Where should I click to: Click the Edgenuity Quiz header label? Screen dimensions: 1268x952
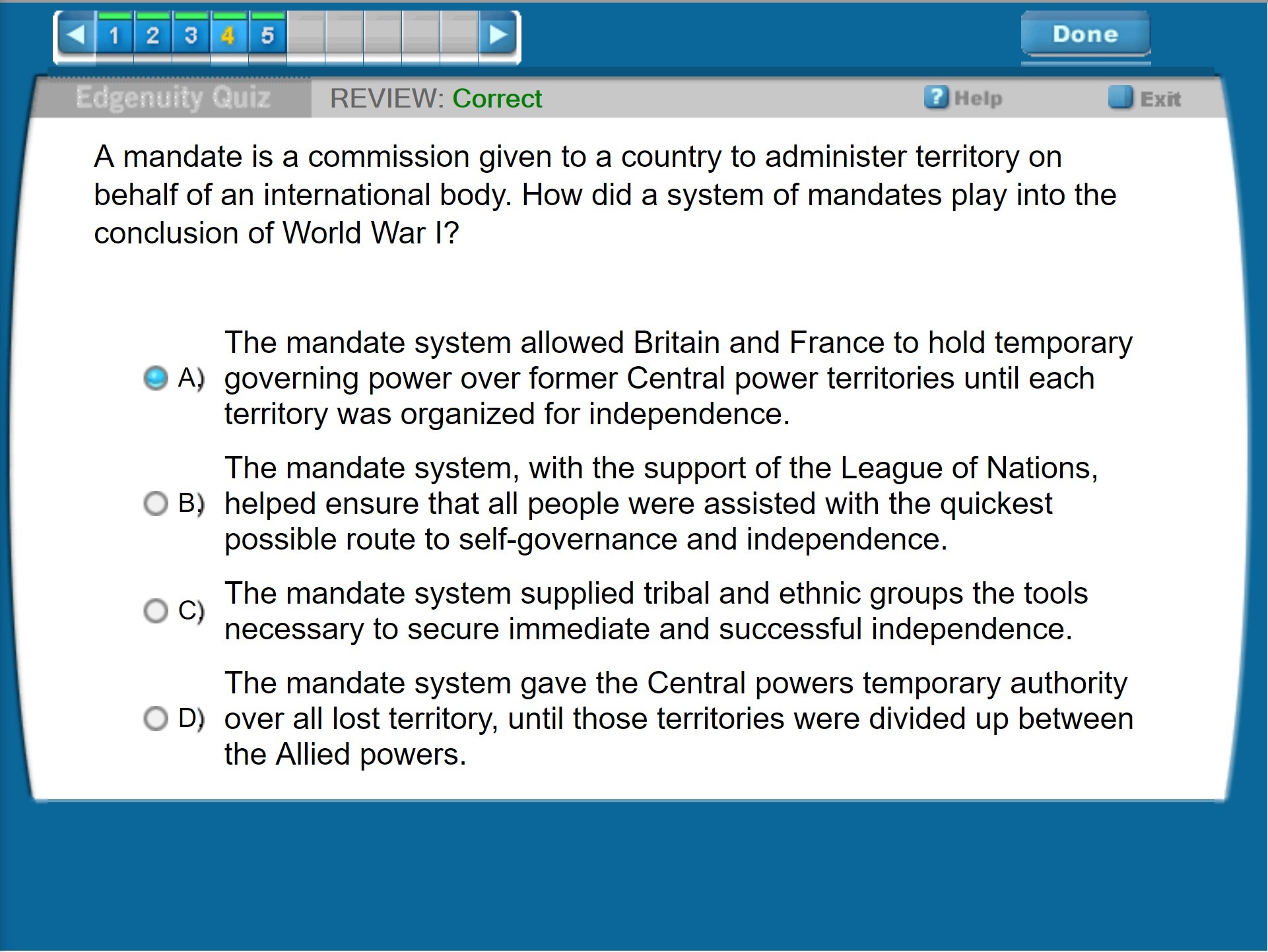[173, 98]
